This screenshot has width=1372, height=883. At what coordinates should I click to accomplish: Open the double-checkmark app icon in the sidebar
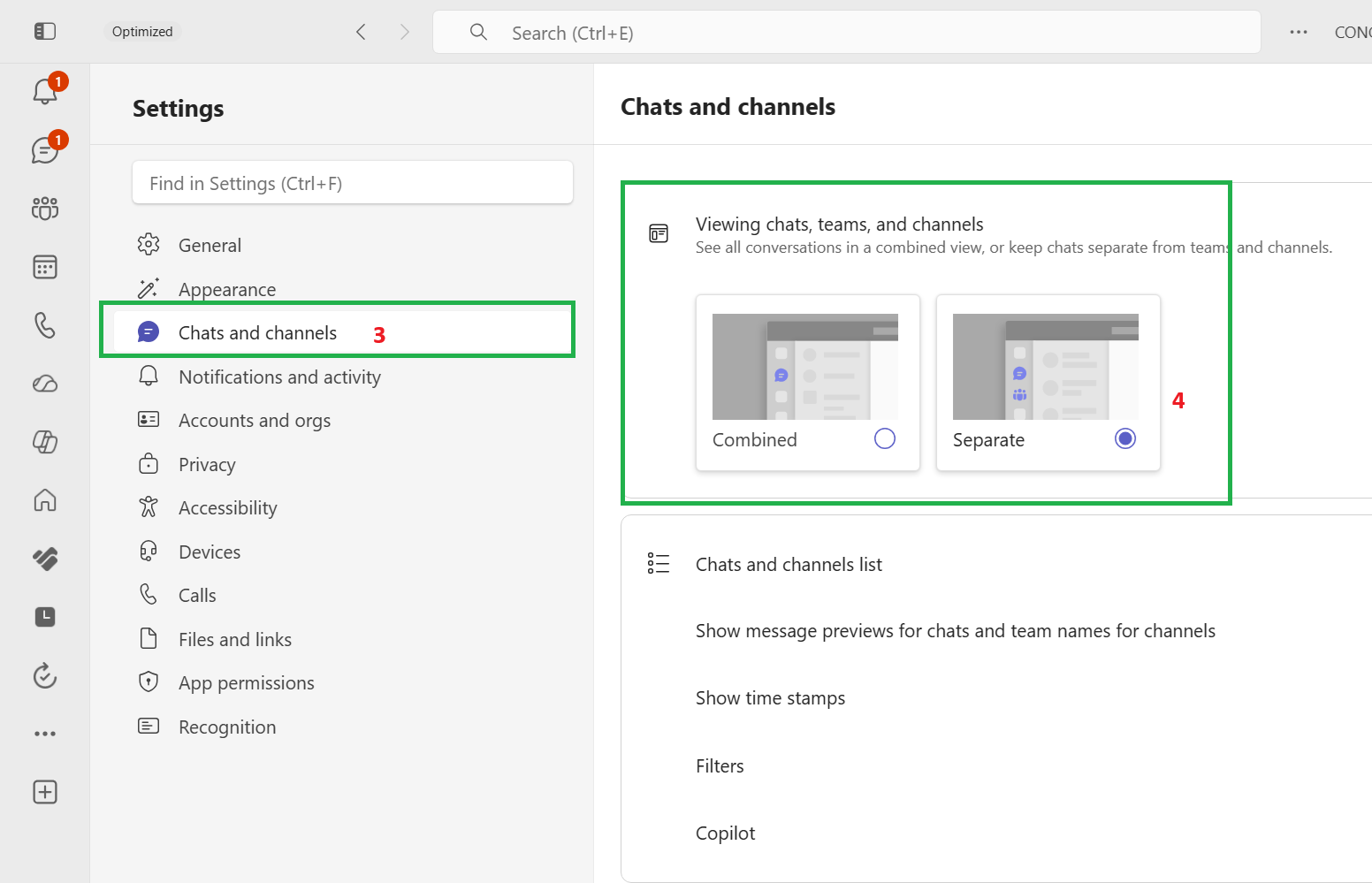pyautogui.click(x=45, y=559)
